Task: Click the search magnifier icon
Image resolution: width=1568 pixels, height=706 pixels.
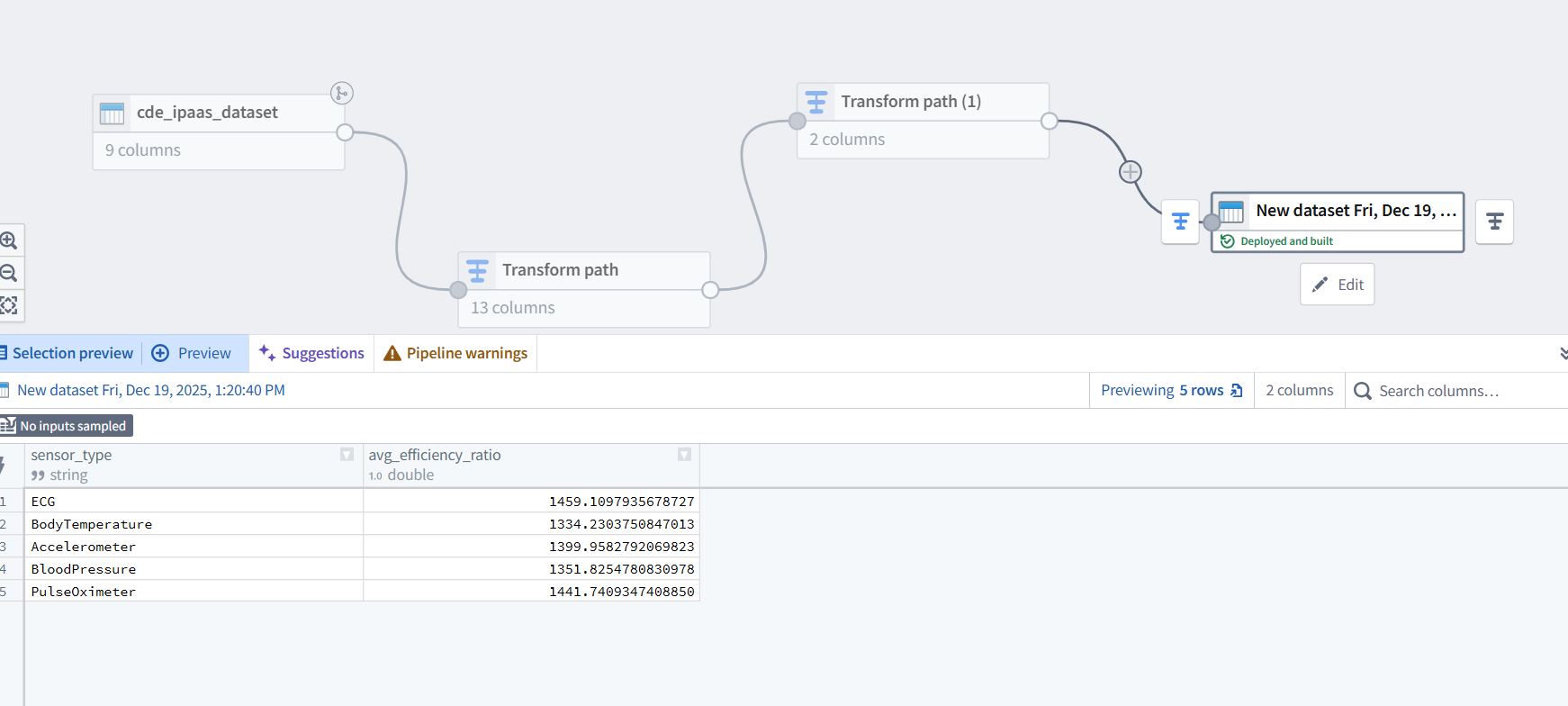Action: [1363, 391]
